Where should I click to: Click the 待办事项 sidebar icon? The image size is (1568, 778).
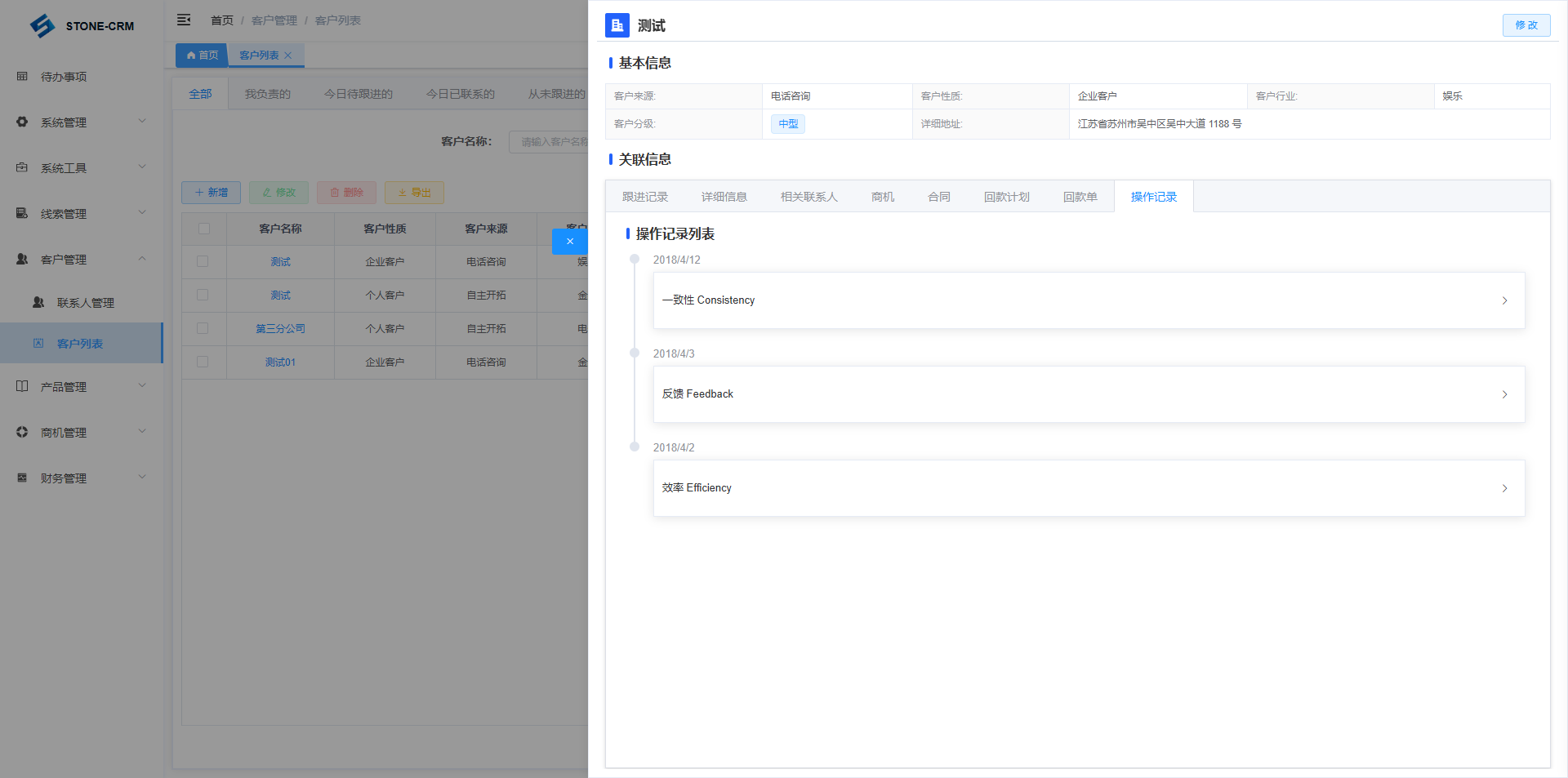coord(22,77)
